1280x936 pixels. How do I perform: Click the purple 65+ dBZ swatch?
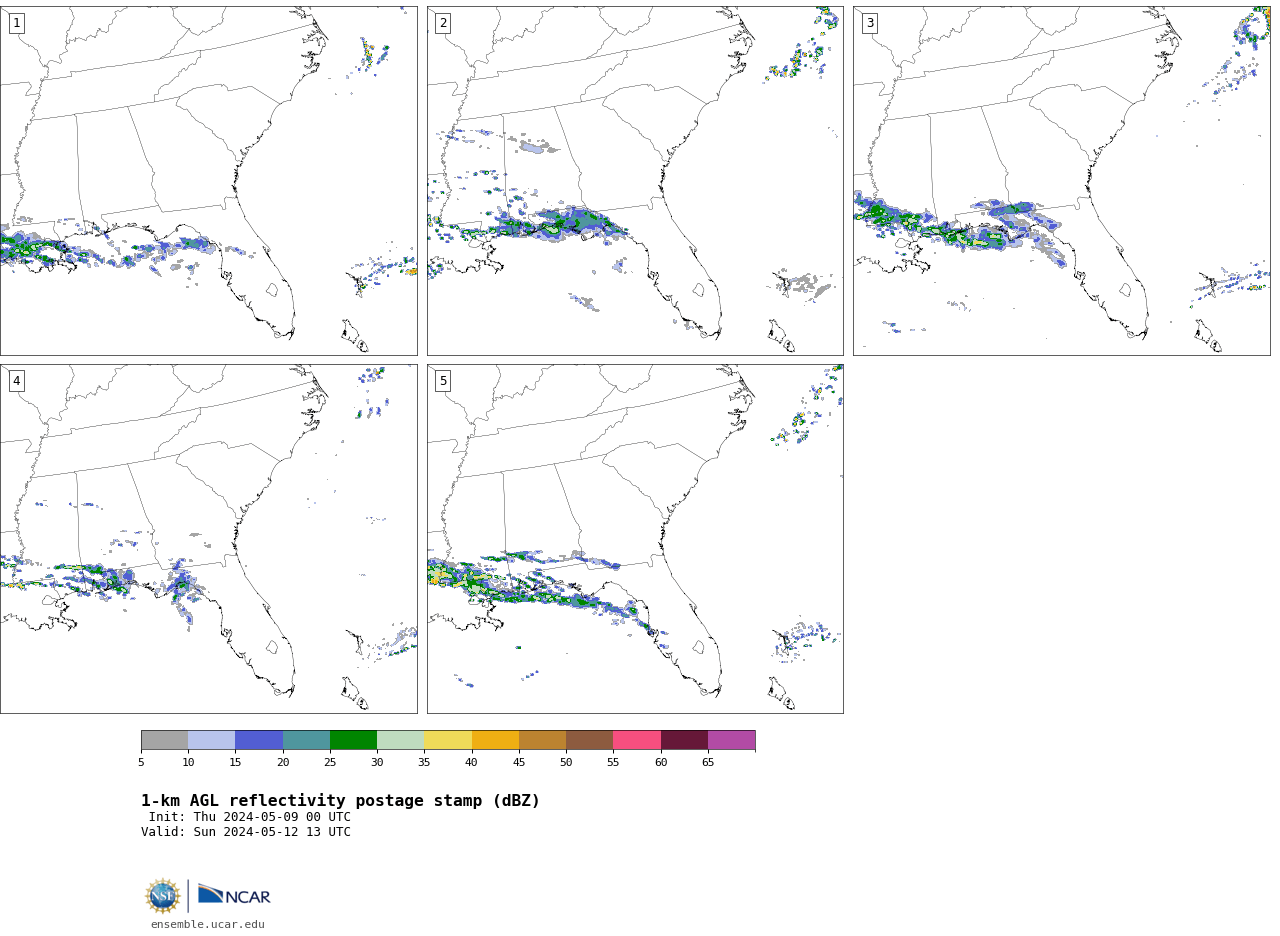coord(731,740)
